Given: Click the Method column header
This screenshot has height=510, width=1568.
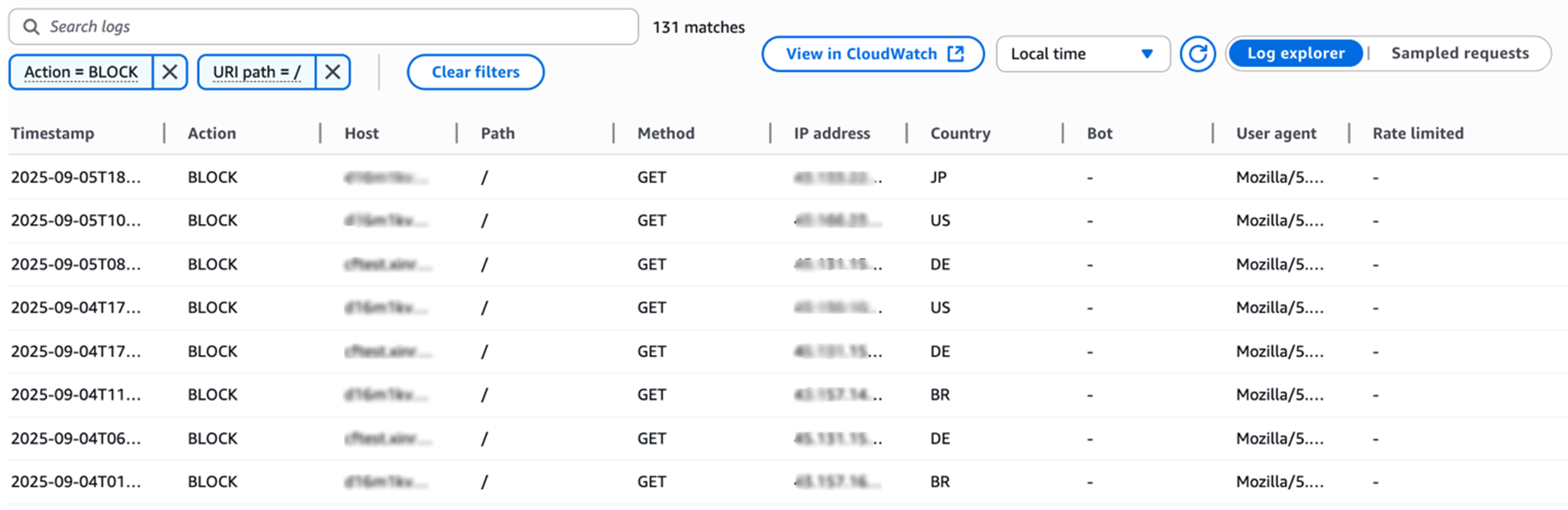Looking at the screenshot, I should (x=665, y=133).
